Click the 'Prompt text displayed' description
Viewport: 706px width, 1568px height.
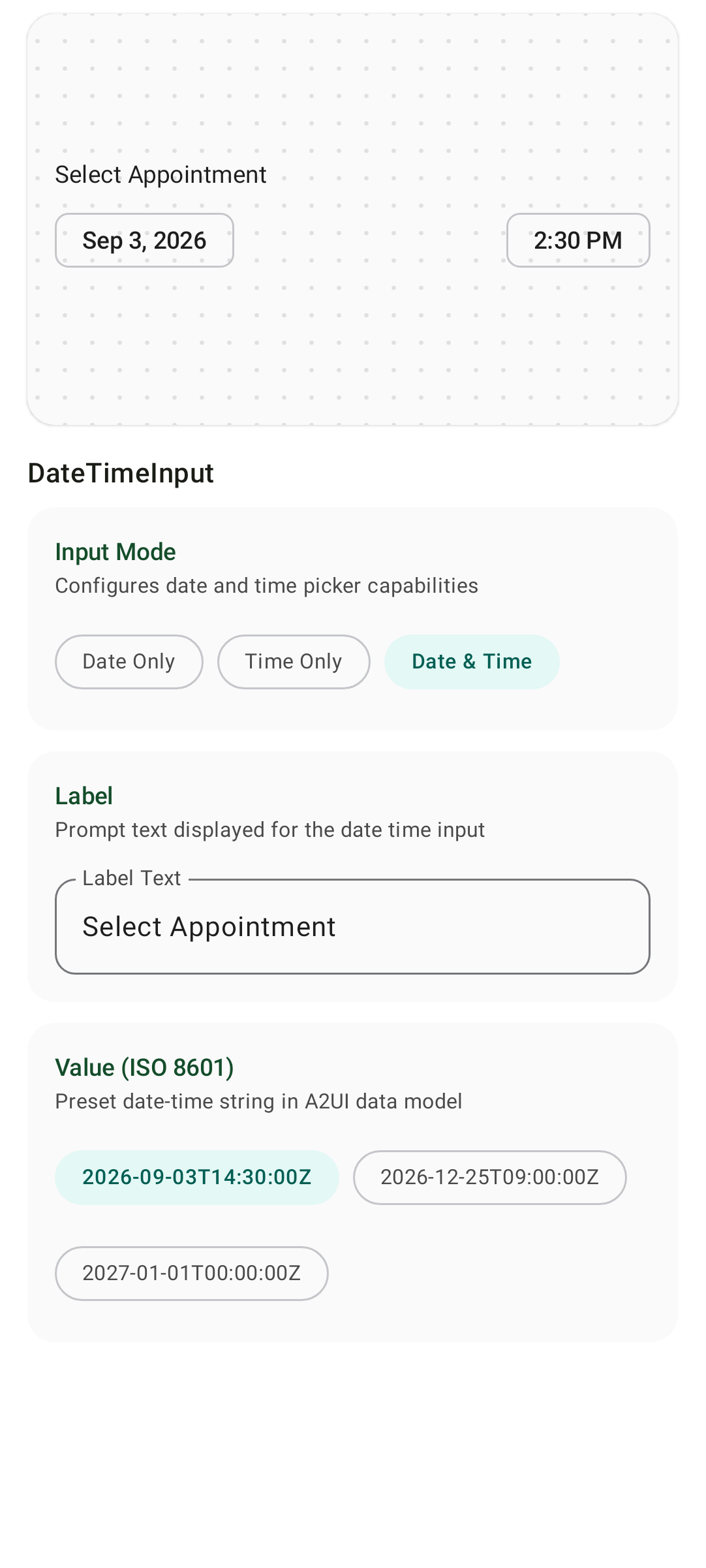(x=270, y=830)
